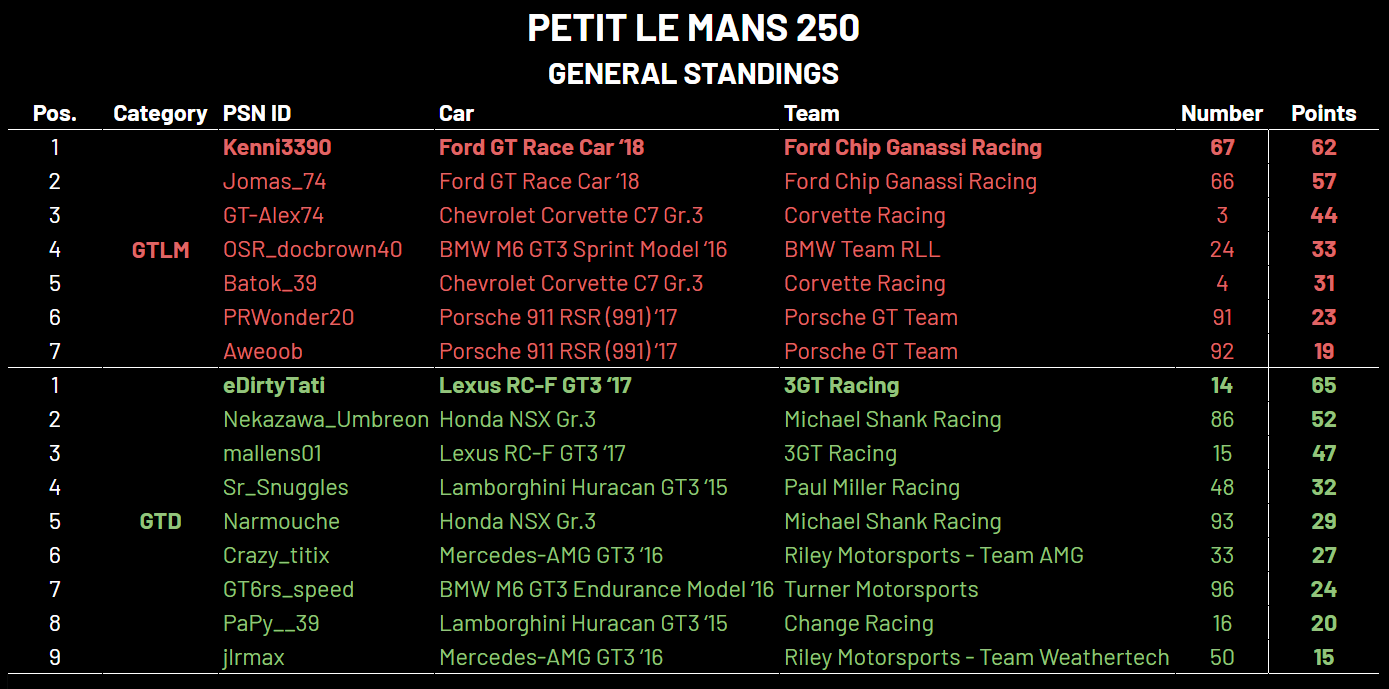Click PSN ID eDirtyTati
Screen dimensions: 1389x689
(x=274, y=385)
